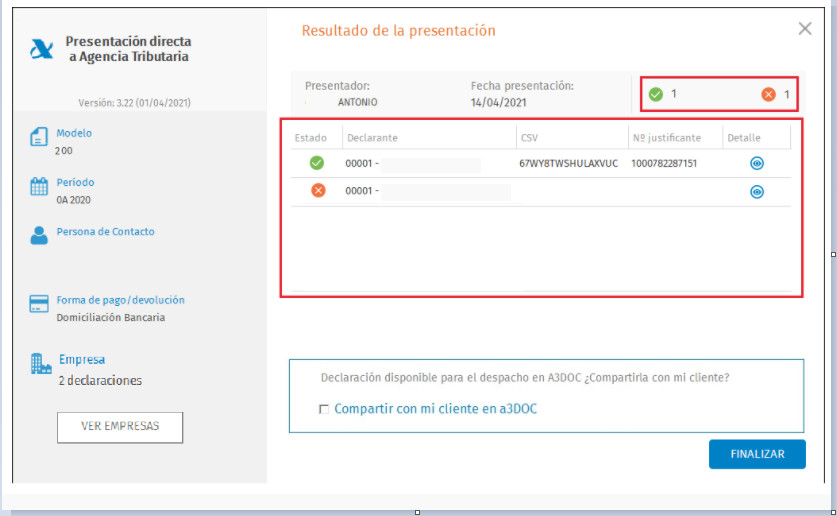Click the period value 0A 2020
Viewport: 837px width, 516px height.
click(74, 200)
